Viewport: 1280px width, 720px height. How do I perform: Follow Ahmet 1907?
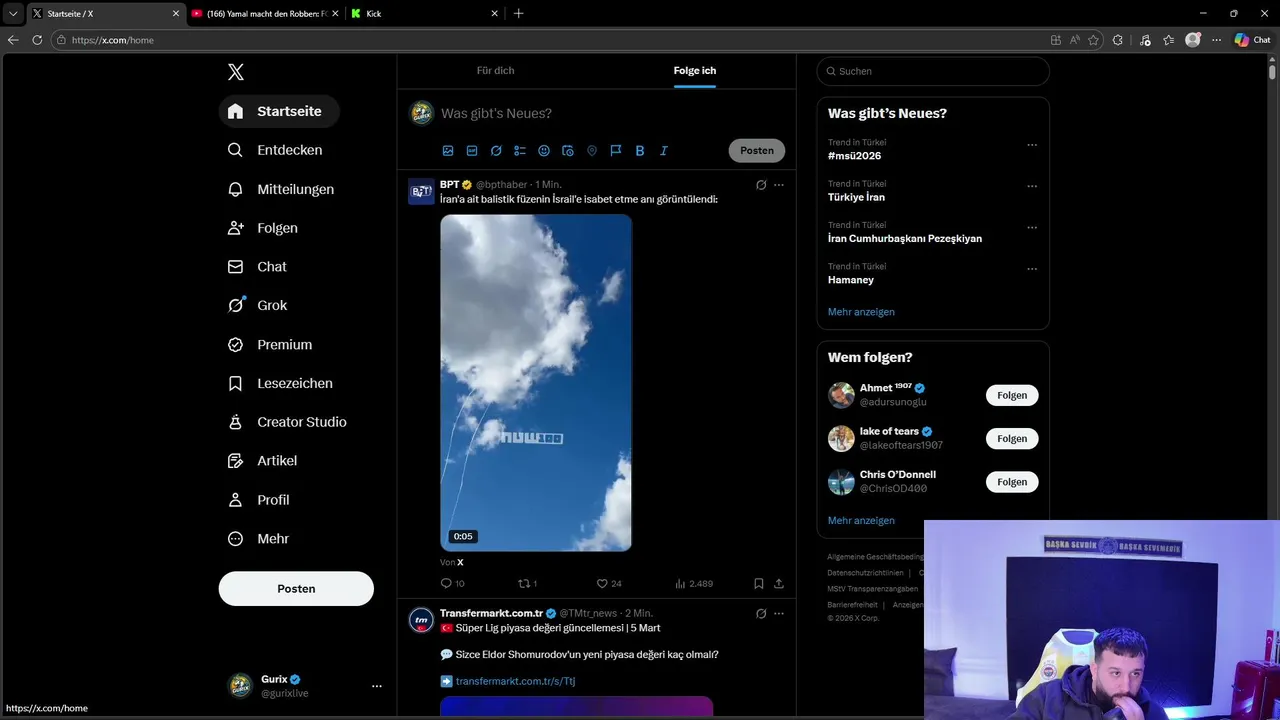pyautogui.click(x=1012, y=395)
